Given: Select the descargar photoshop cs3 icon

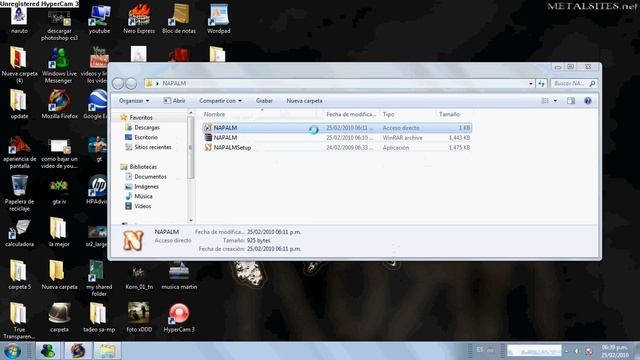Looking at the screenshot, I should [x=59, y=25].
